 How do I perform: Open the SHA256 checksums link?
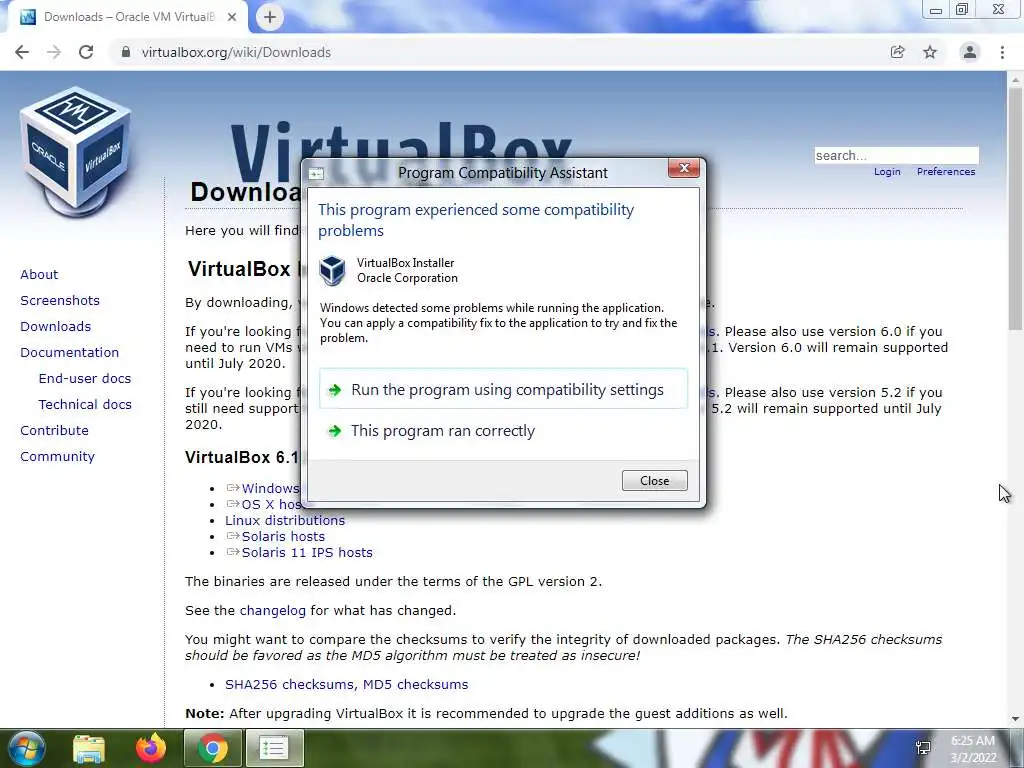pos(290,684)
